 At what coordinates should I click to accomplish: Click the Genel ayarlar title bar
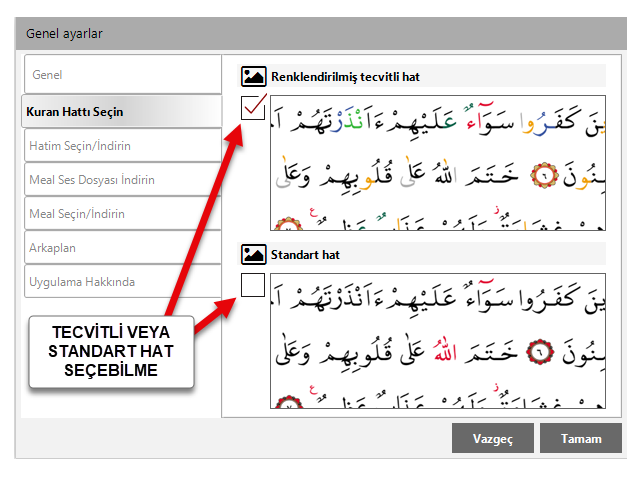(x=321, y=34)
